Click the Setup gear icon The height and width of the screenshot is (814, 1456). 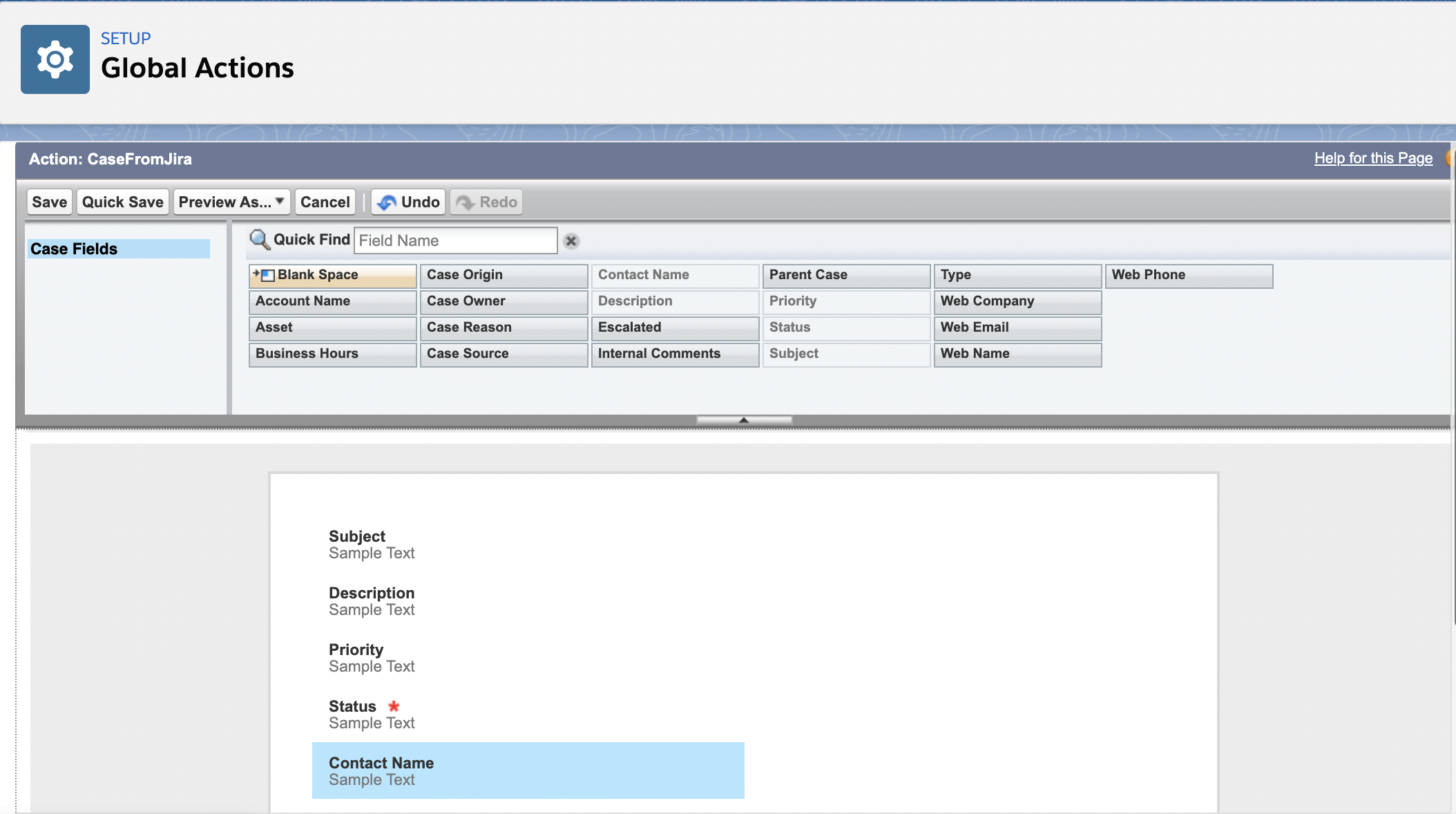tap(55, 59)
